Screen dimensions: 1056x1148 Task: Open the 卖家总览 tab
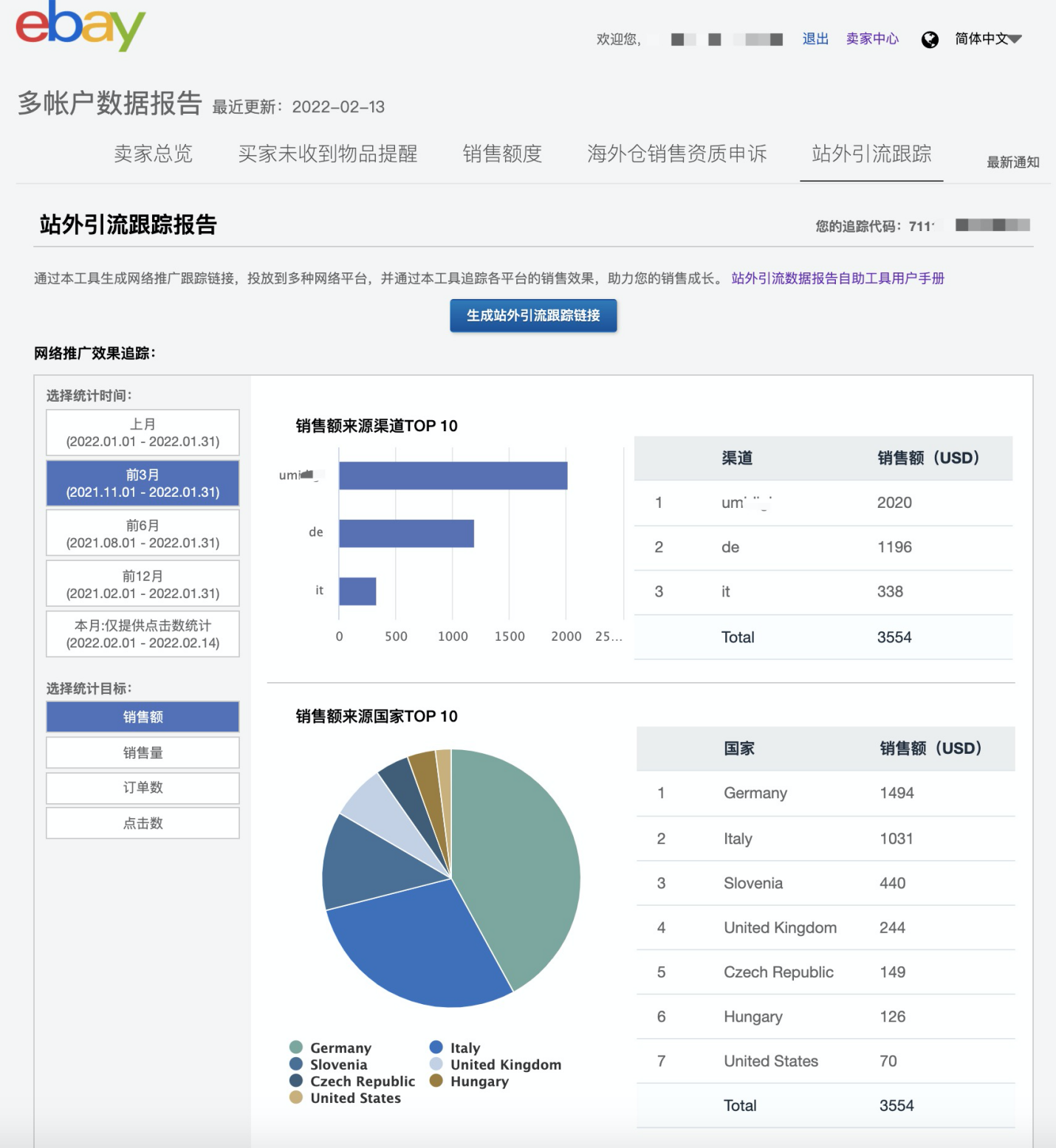154,154
